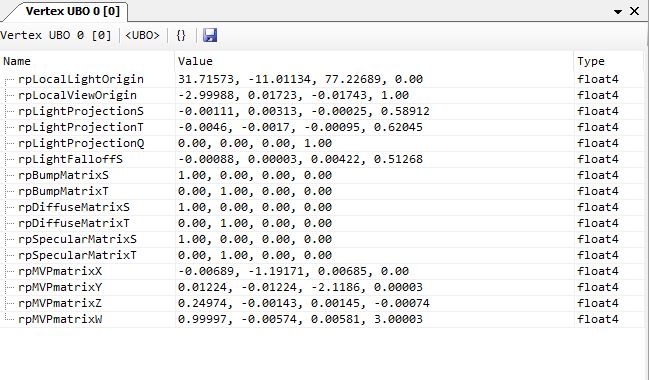Viewport: 649px width, 380px height.
Task: Click value -0.00111, 0.00313, -0.00025, 0.58912
Action: coord(304,111)
